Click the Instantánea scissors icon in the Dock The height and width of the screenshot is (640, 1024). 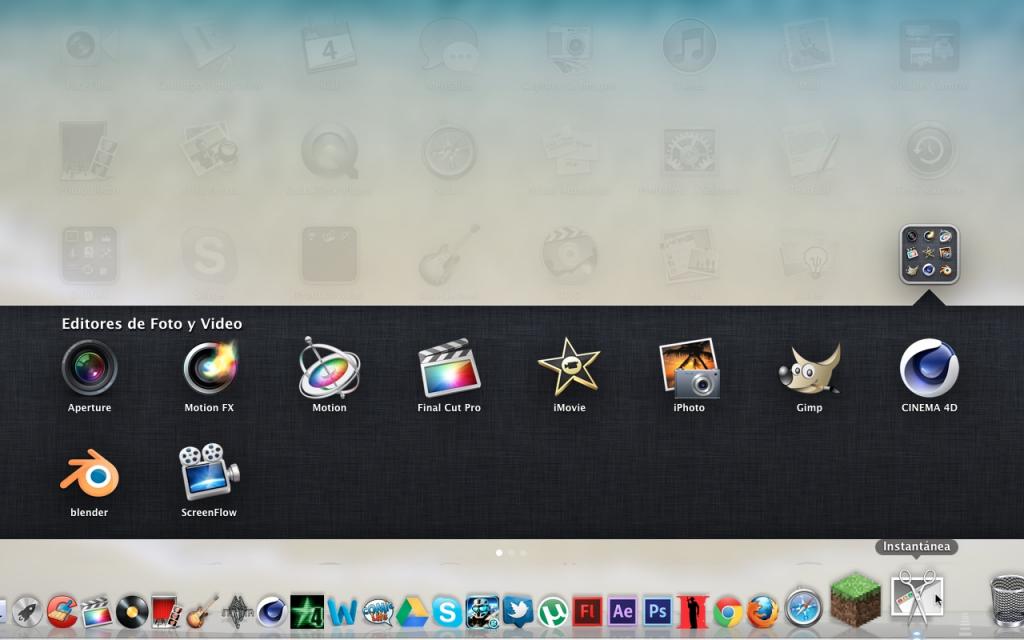pos(917,597)
